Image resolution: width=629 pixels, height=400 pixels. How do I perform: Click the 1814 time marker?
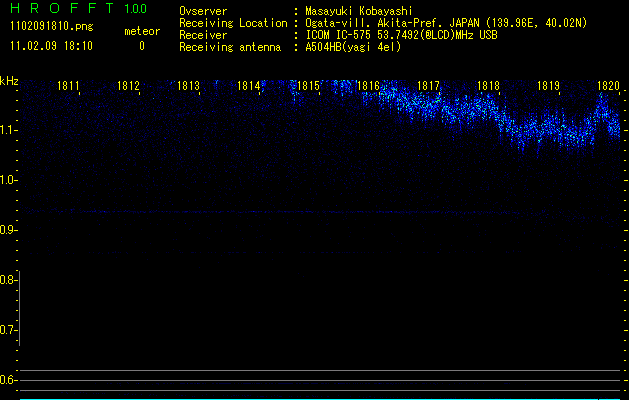click(x=248, y=86)
